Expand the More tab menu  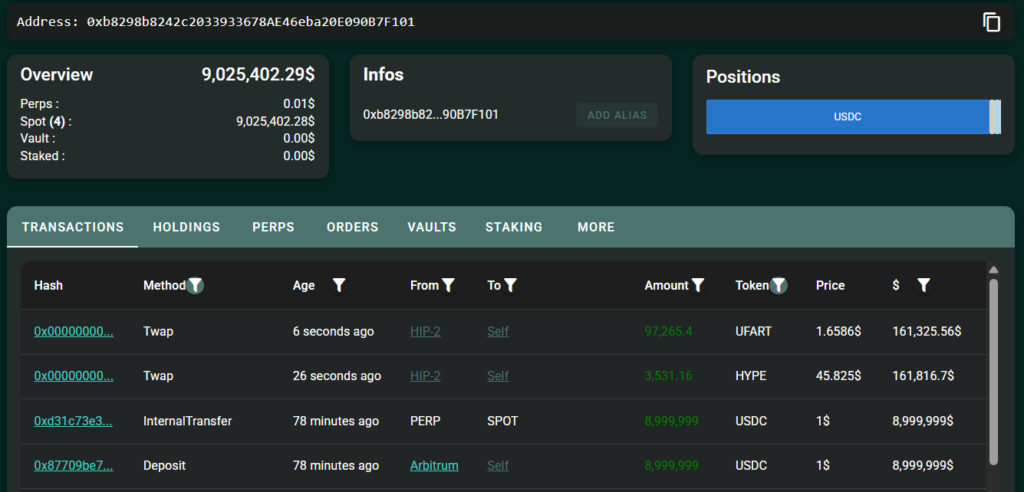(x=596, y=227)
